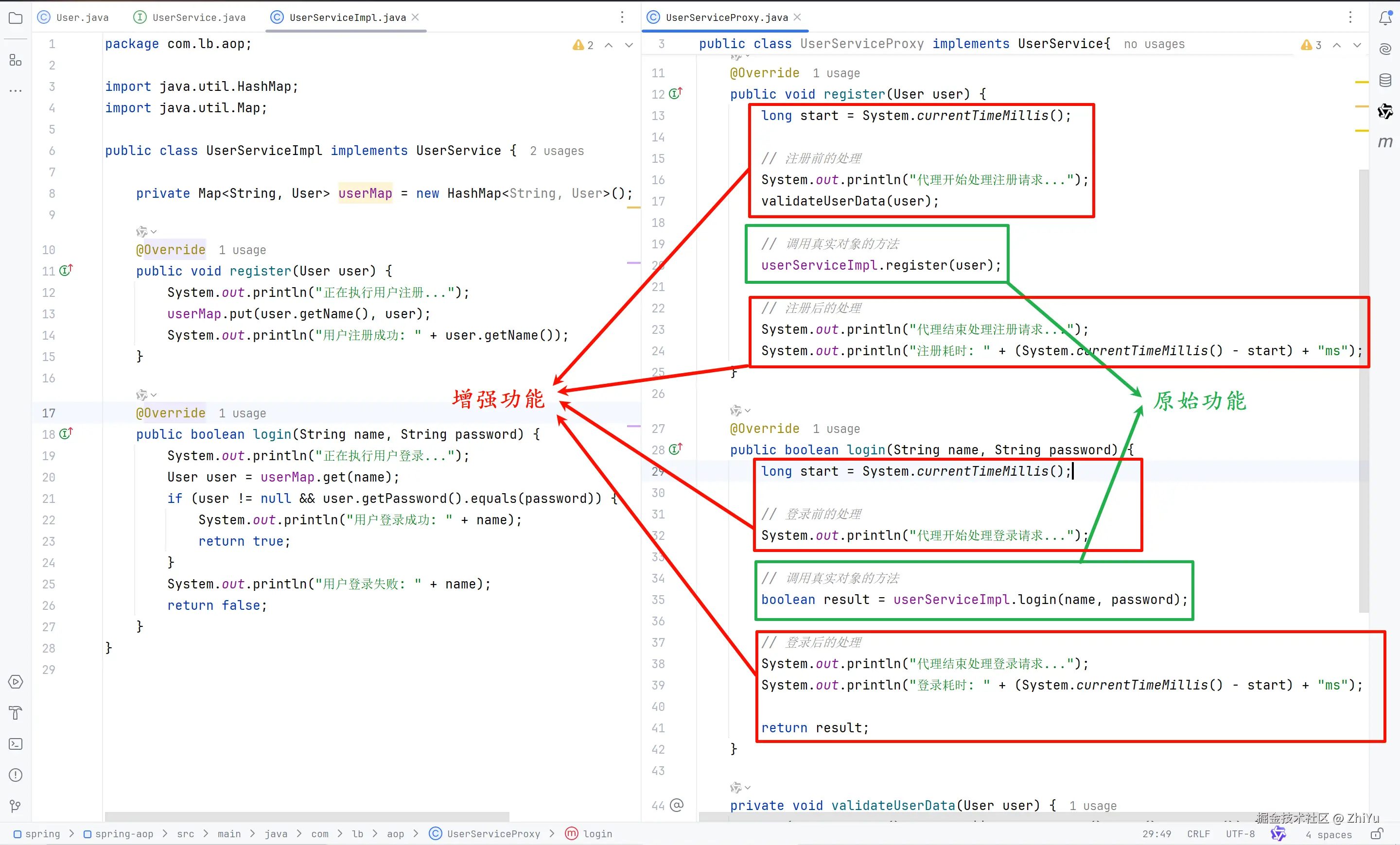Open the CRLF line separator selector
This screenshot has height=845, width=1400.
pyautogui.click(x=1198, y=834)
